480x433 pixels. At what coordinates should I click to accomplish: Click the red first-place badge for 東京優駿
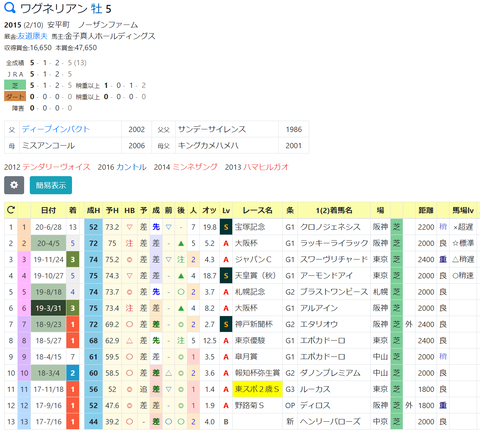coord(73,341)
